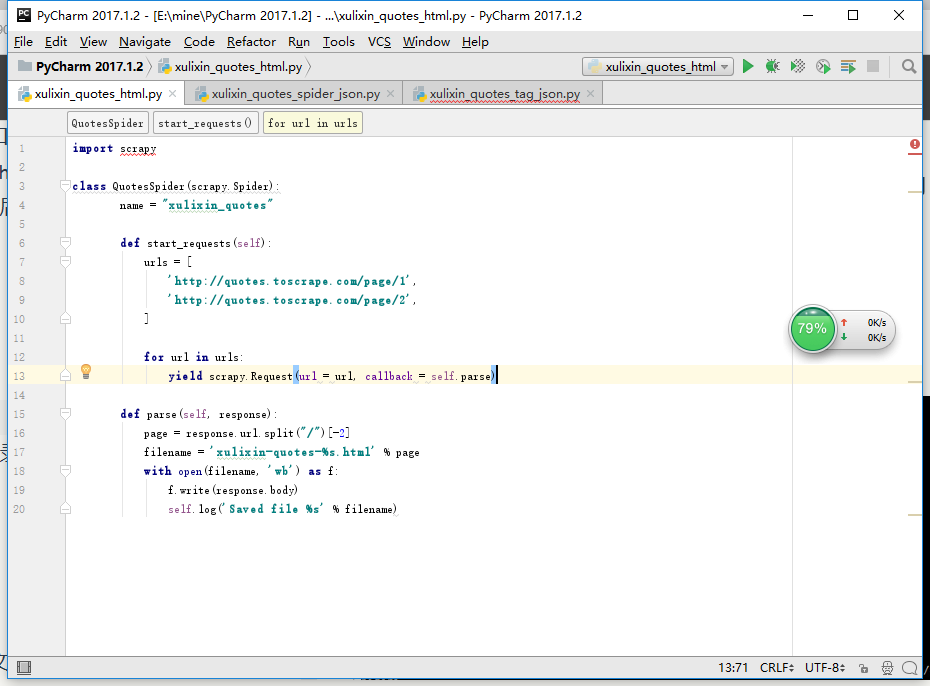The width and height of the screenshot is (930, 686).
Task: Click line number 13 in gutter
Action: 20,376
